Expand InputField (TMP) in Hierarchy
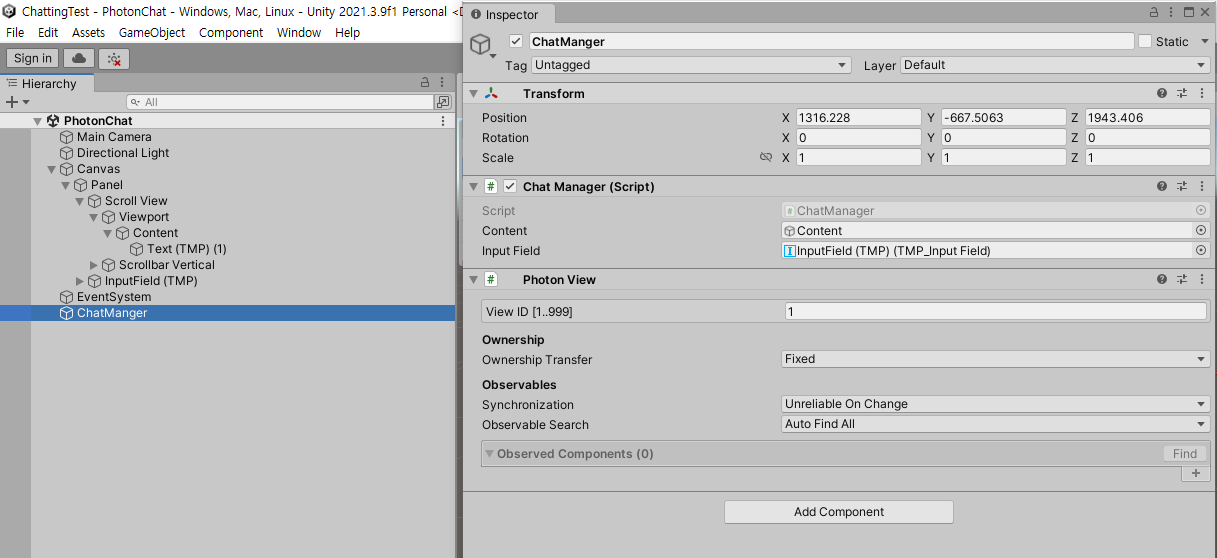This screenshot has width=1217, height=558. coord(80,281)
